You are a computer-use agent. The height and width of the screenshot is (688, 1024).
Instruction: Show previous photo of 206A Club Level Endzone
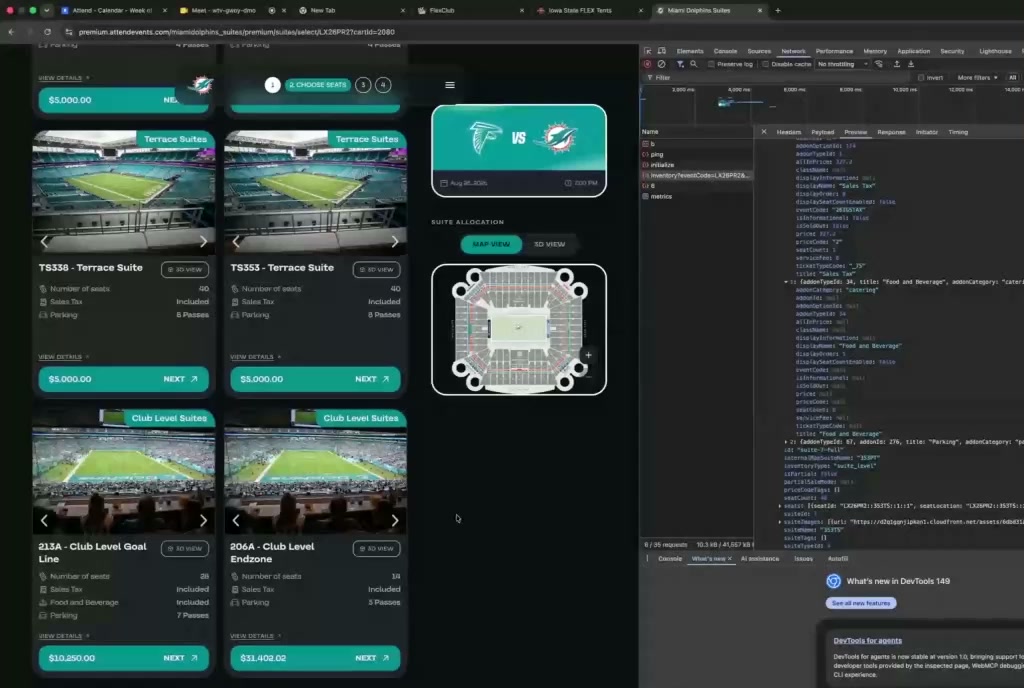(236, 520)
